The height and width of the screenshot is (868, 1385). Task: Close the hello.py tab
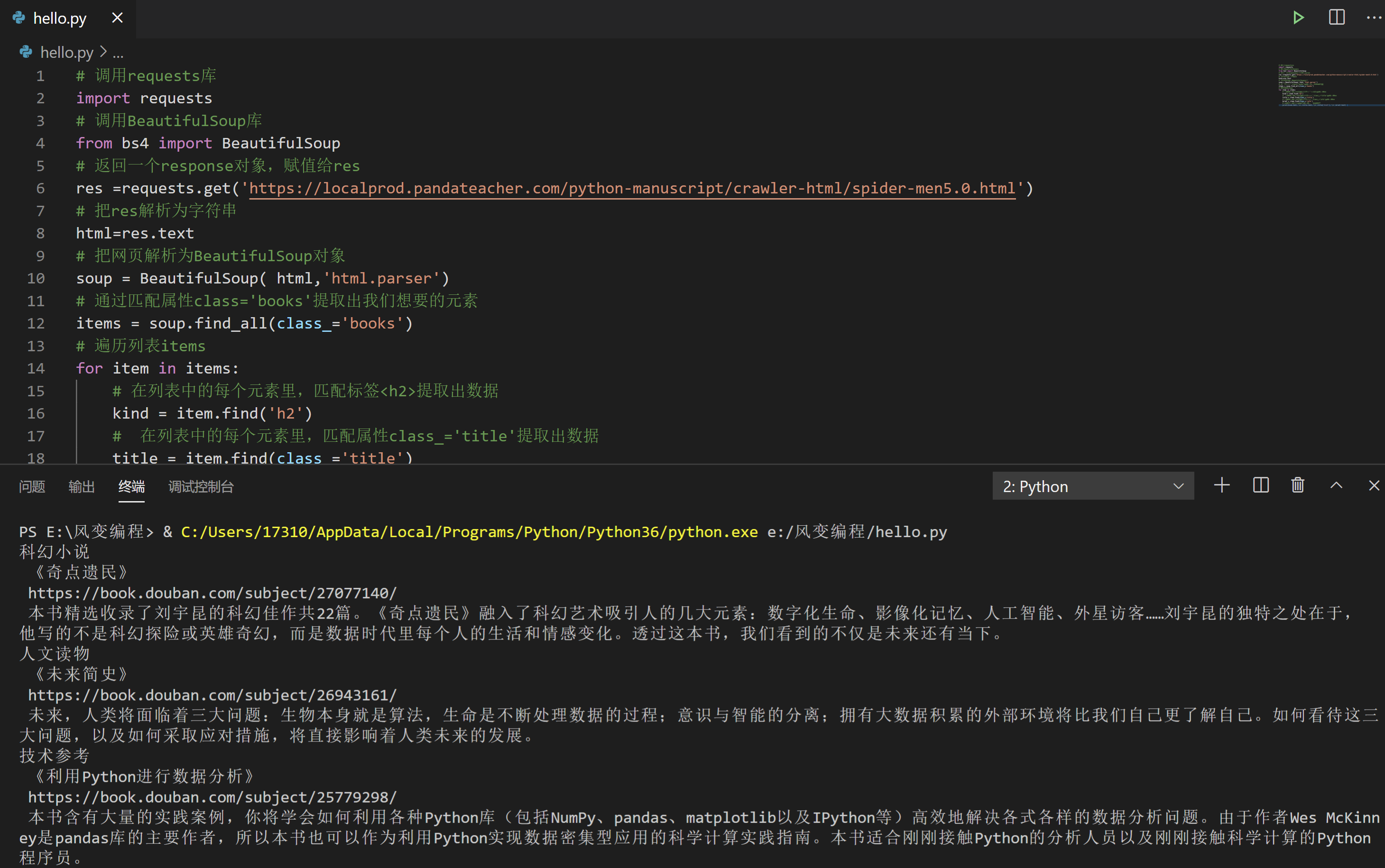[117, 18]
